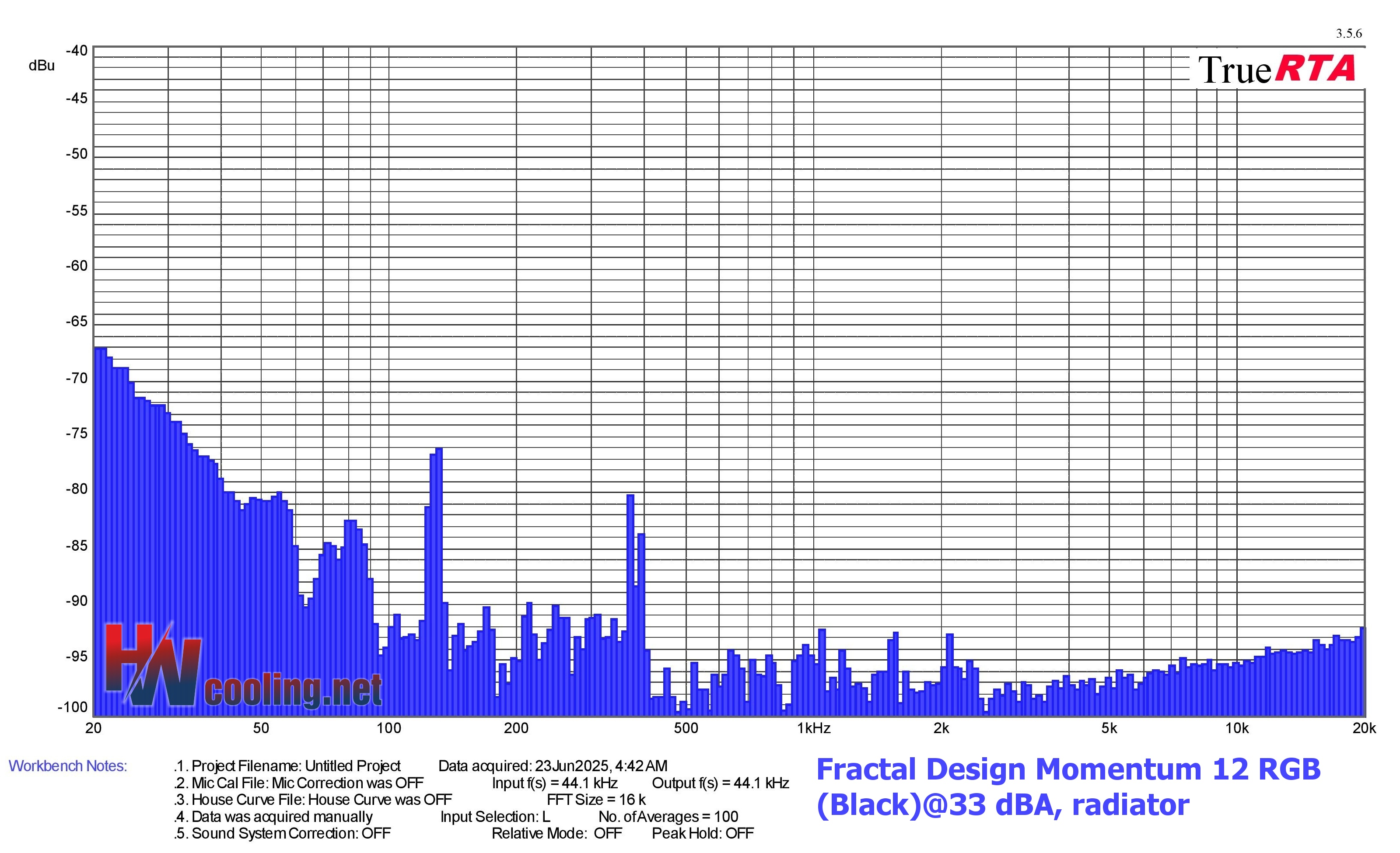Click the 10k frequency axis label
This screenshot has height=853, width=1400.
click(1237, 728)
